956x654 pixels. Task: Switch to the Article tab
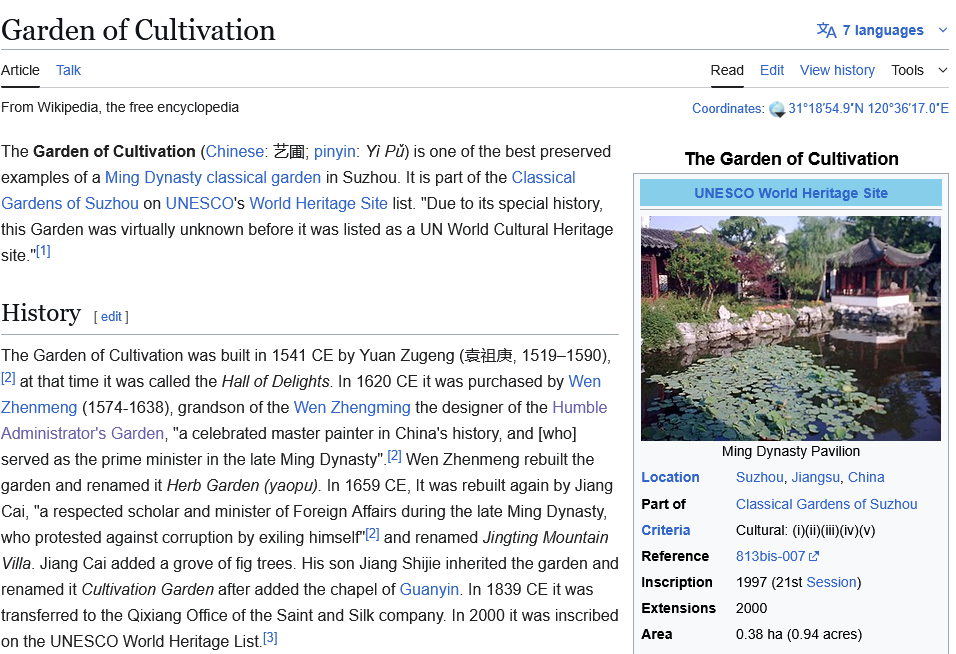tap(20, 70)
